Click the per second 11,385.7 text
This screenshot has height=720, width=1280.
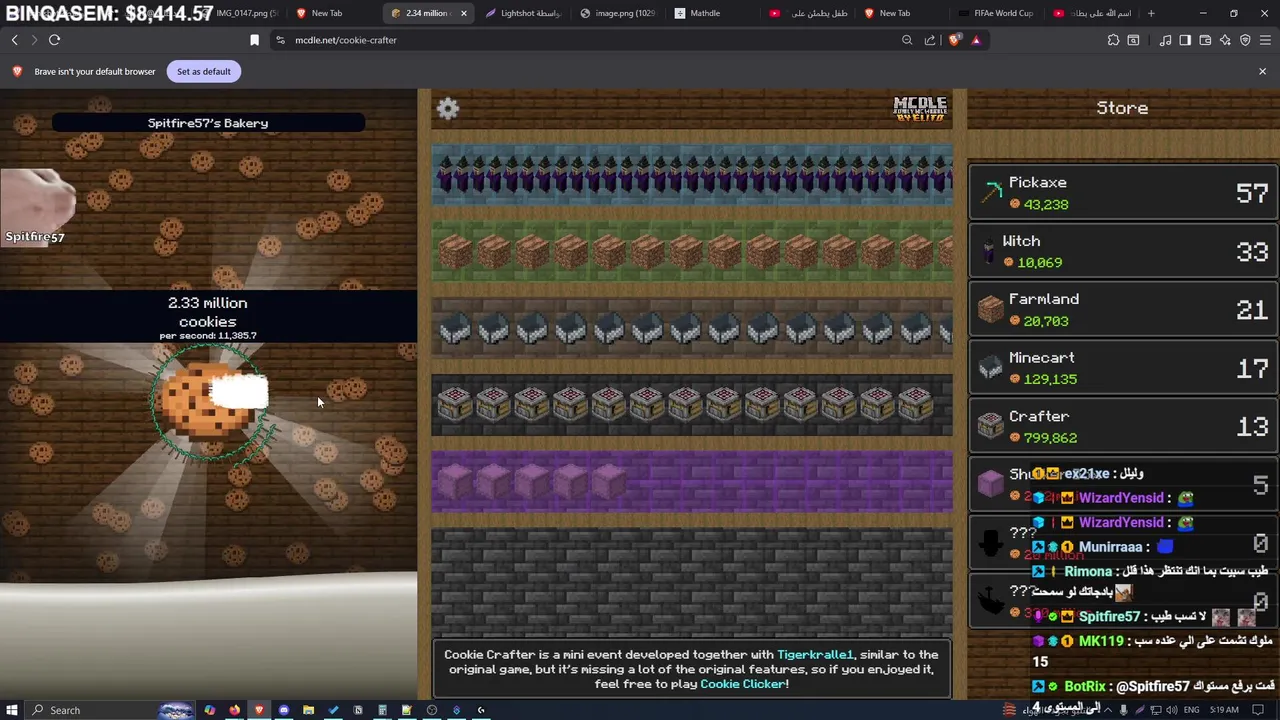click(x=208, y=336)
